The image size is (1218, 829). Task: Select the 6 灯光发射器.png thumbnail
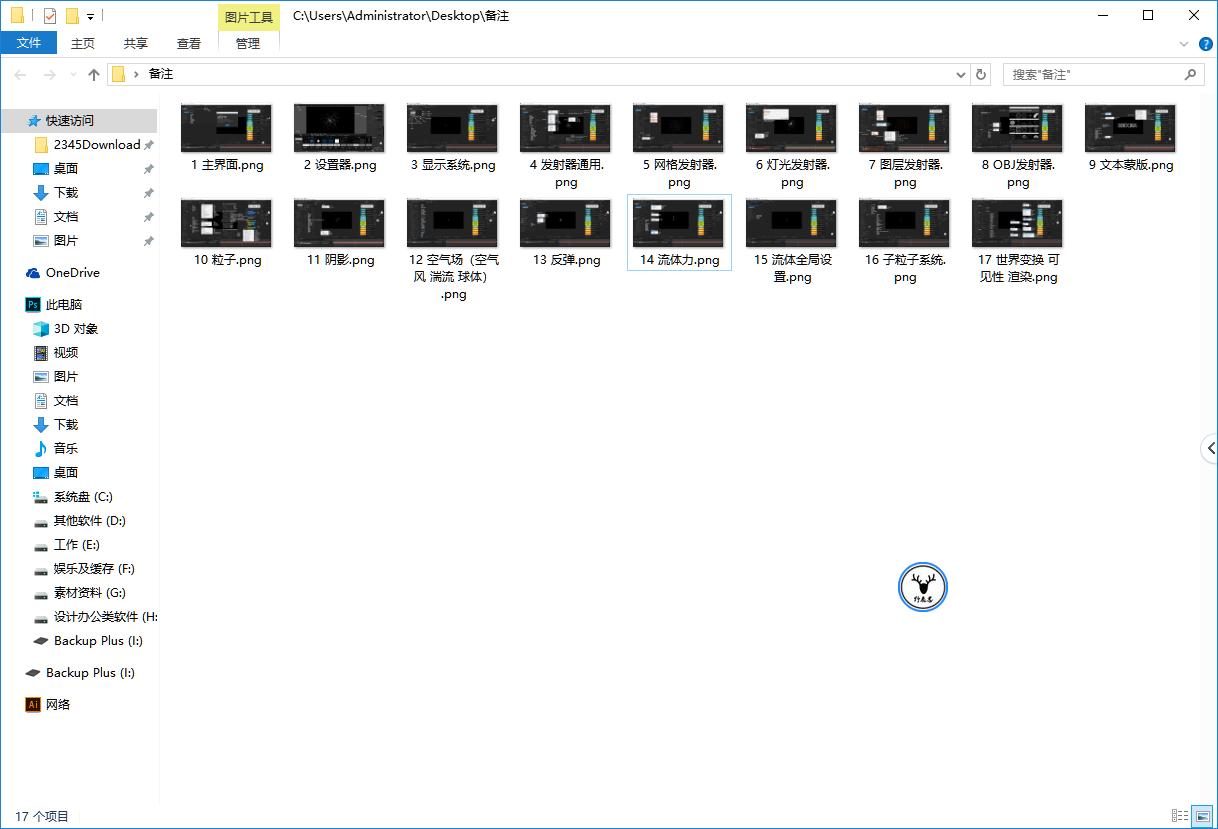point(792,128)
